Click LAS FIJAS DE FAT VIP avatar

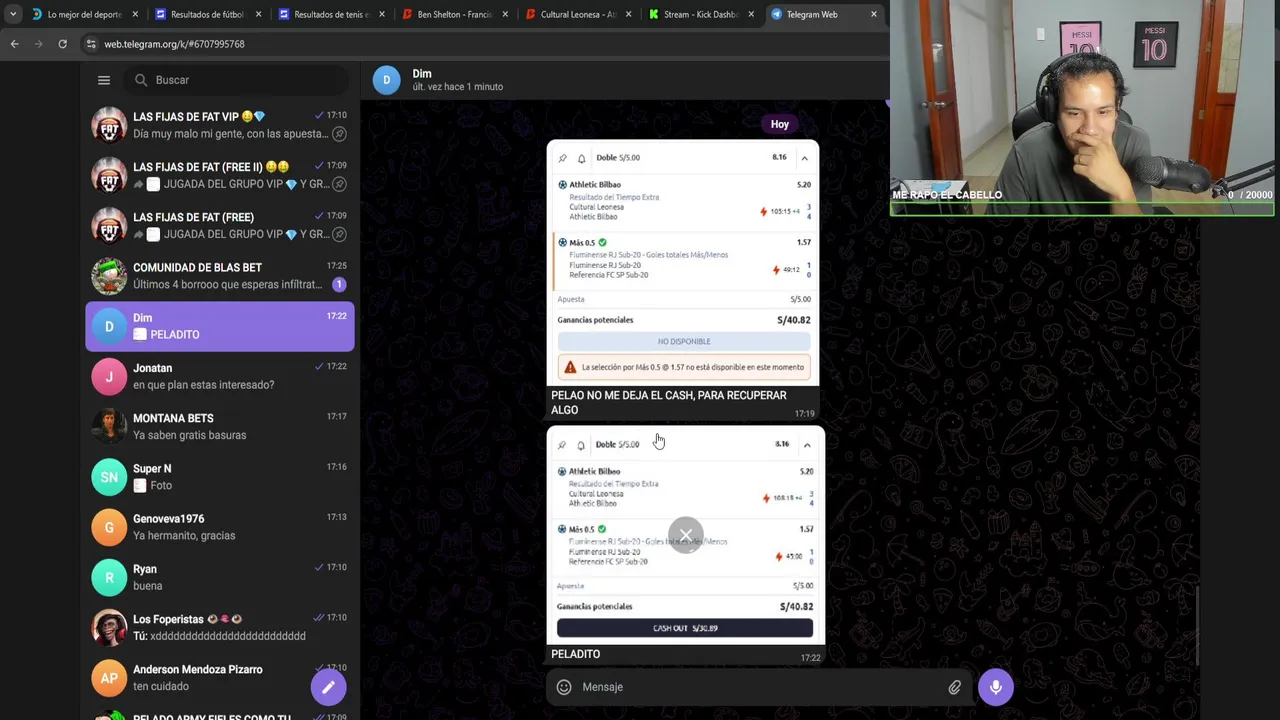click(x=109, y=125)
